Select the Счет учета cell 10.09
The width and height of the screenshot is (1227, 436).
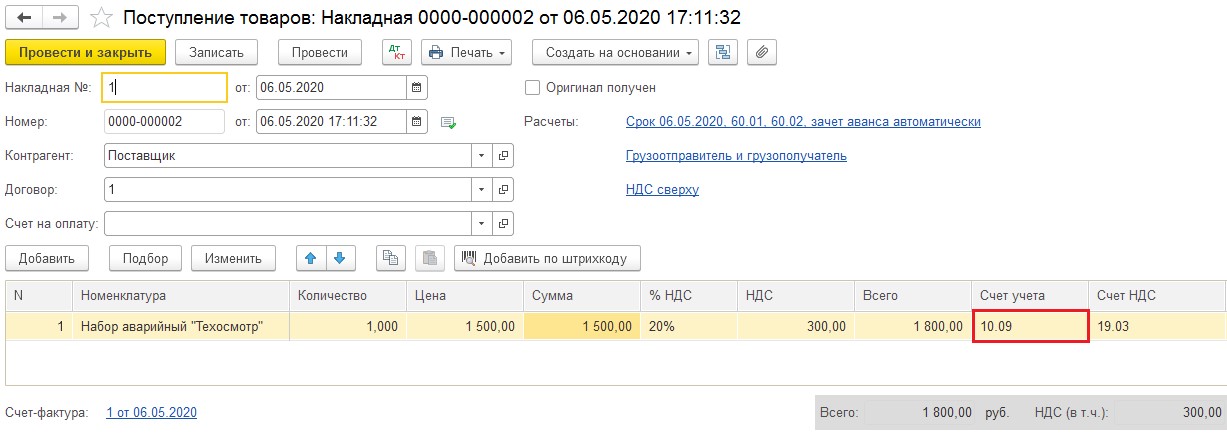(x=1029, y=326)
